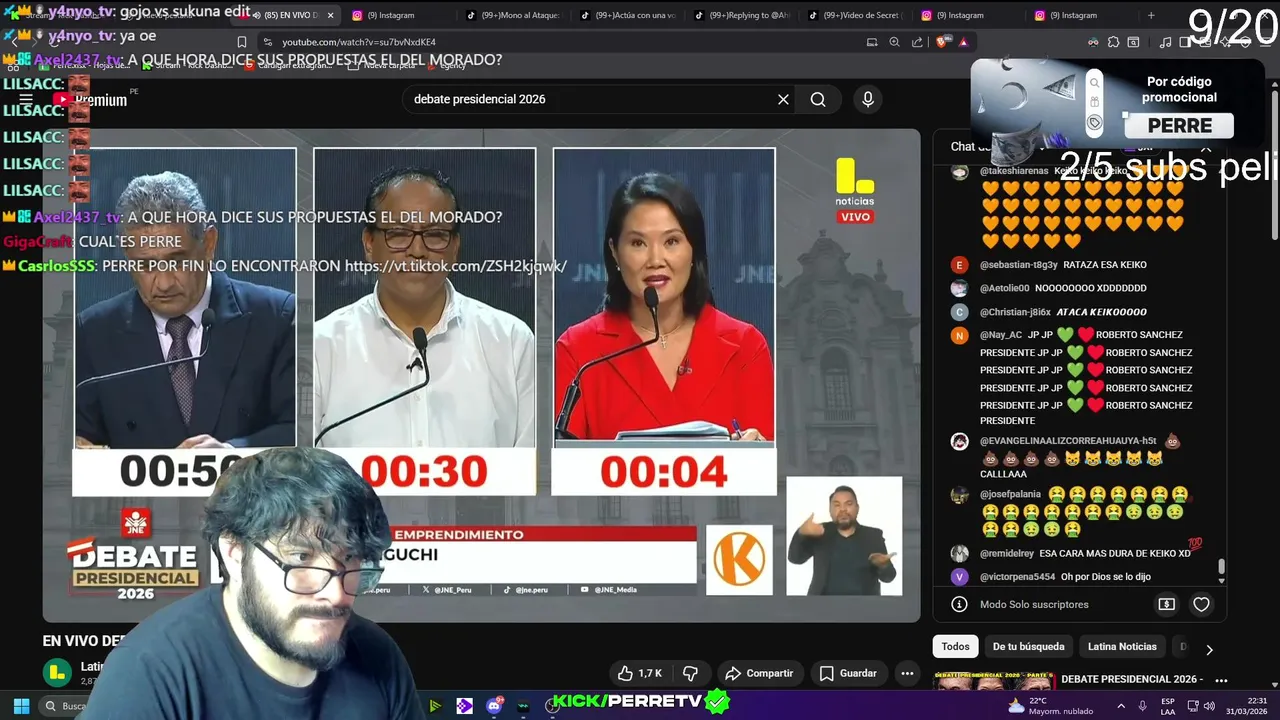
Task: Open a new browser tab with plus
Action: pos(1151,15)
